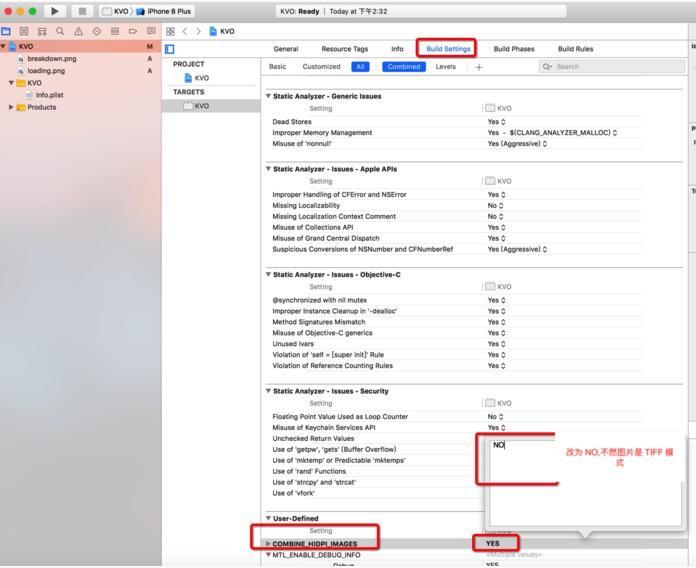
Task: Select Info.plist in navigator
Action: [49, 95]
